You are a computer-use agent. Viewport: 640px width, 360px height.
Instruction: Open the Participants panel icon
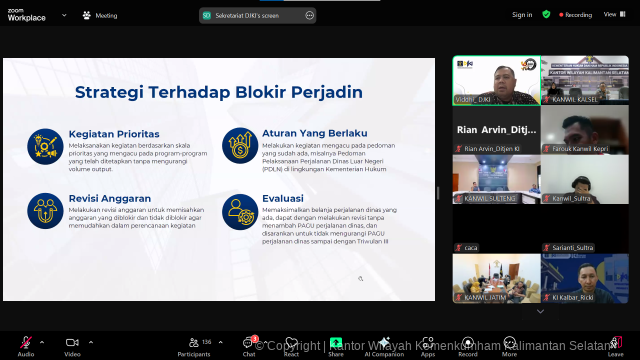[194, 342]
